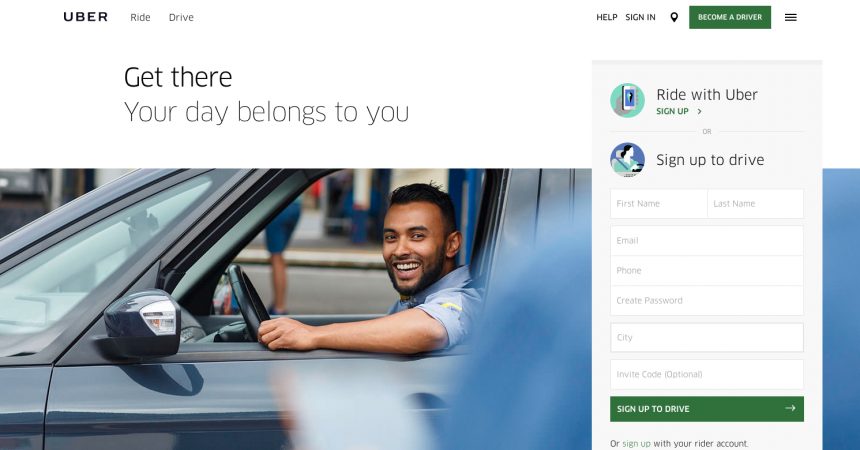Click the HELP link
This screenshot has height=450, width=860.
(607, 18)
